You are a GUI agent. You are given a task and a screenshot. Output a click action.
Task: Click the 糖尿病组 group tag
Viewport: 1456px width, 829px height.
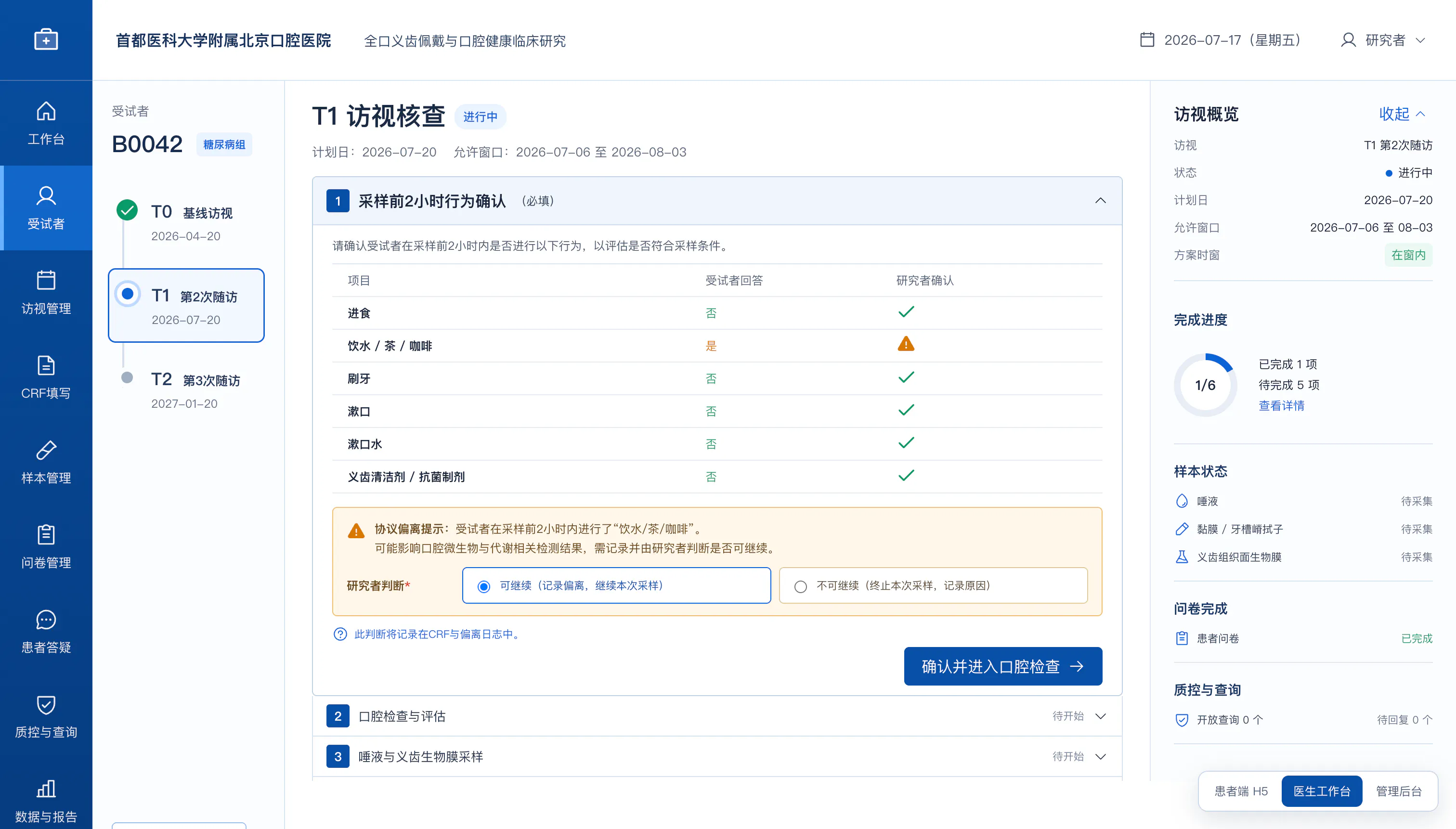click(224, 144)
